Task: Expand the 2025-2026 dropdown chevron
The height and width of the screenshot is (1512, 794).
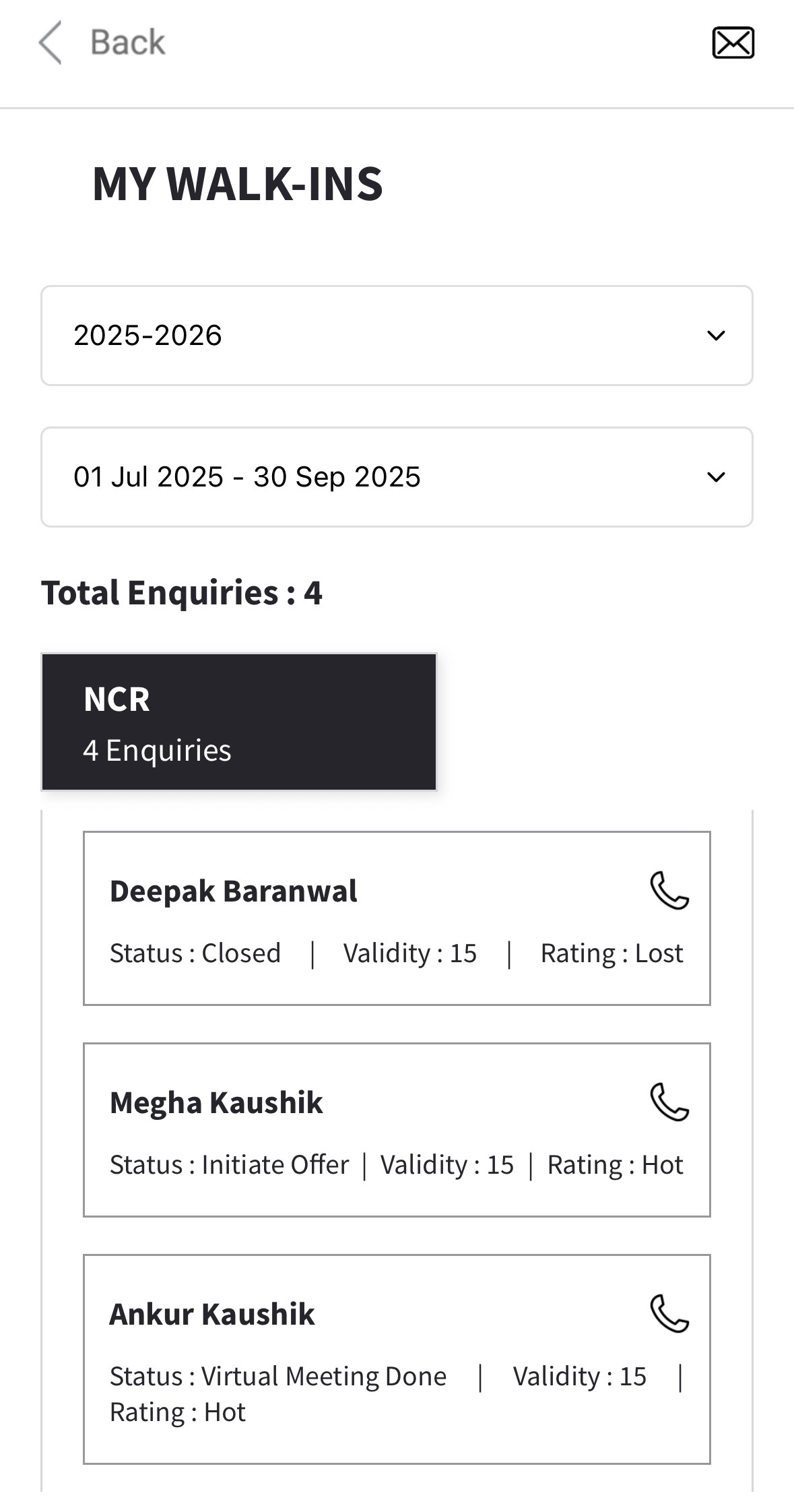Action: coord(716,336)
